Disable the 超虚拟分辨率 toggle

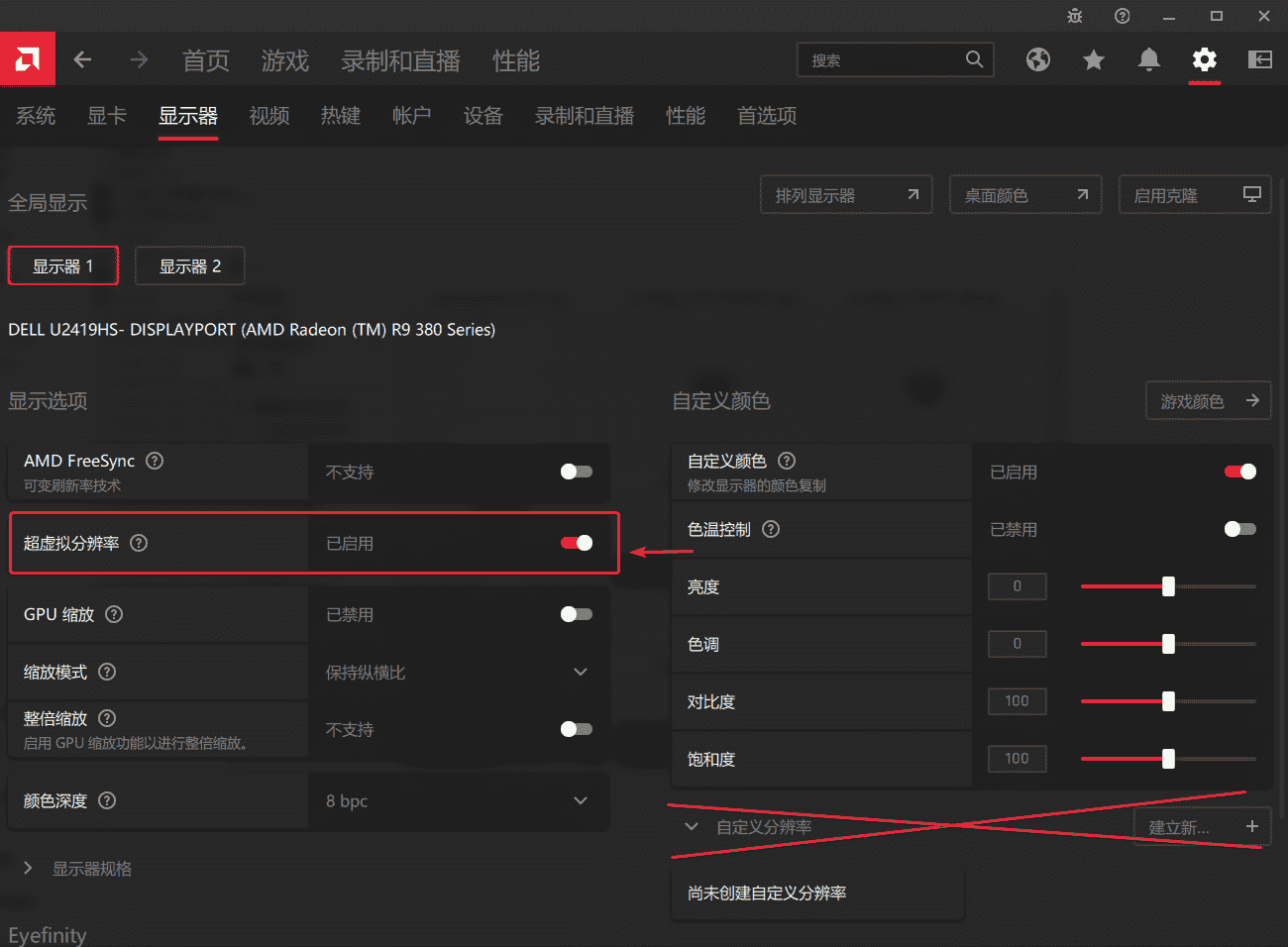click(577, 543)
